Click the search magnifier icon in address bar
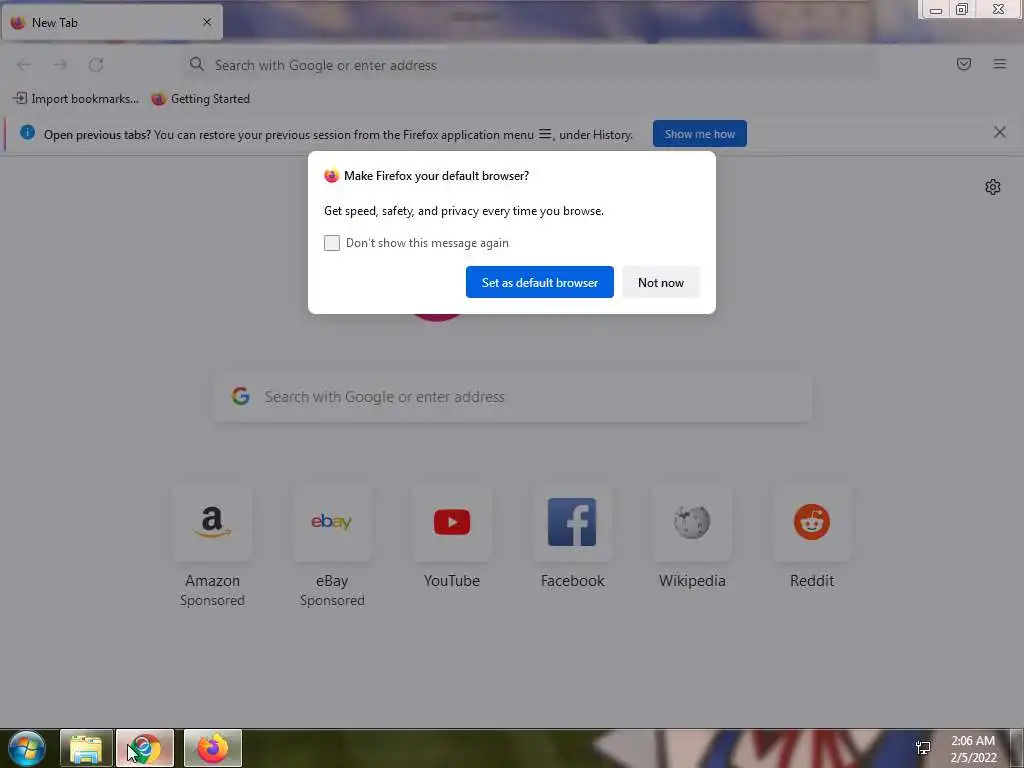Image resolution: width=1024 pixels, height=768 pixels. (197, 64)
